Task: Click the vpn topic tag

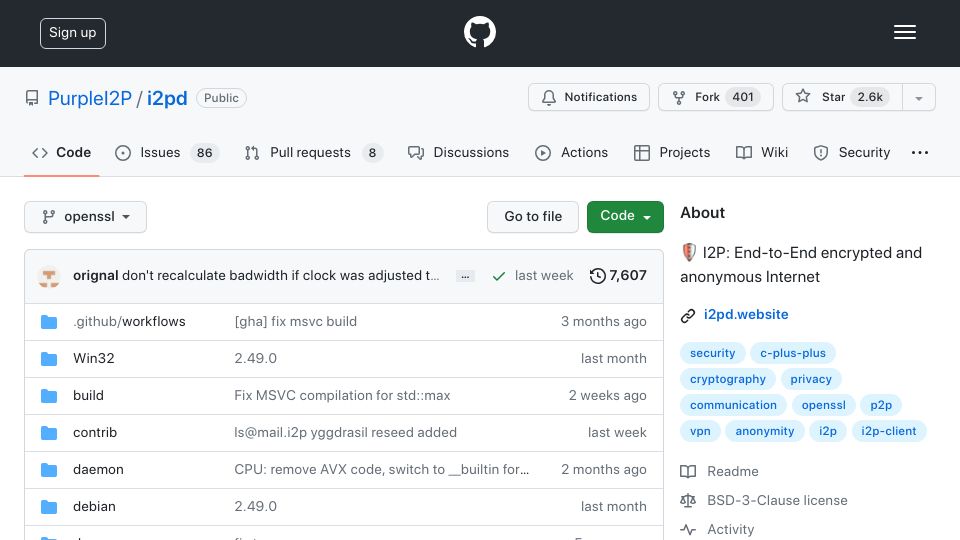Action: (x=700, y=431)
